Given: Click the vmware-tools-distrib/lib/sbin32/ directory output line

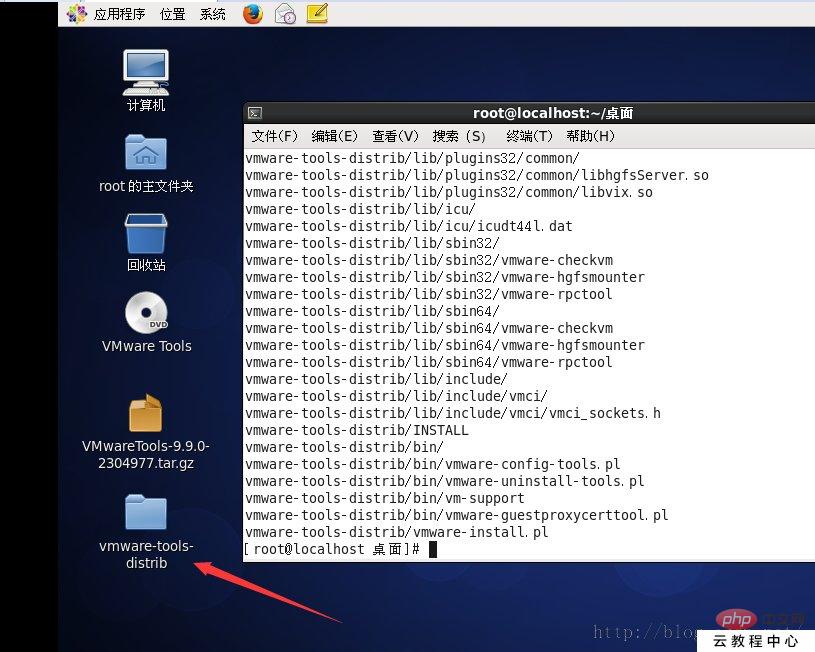Looking at the screenshot, I should [372, 243].
